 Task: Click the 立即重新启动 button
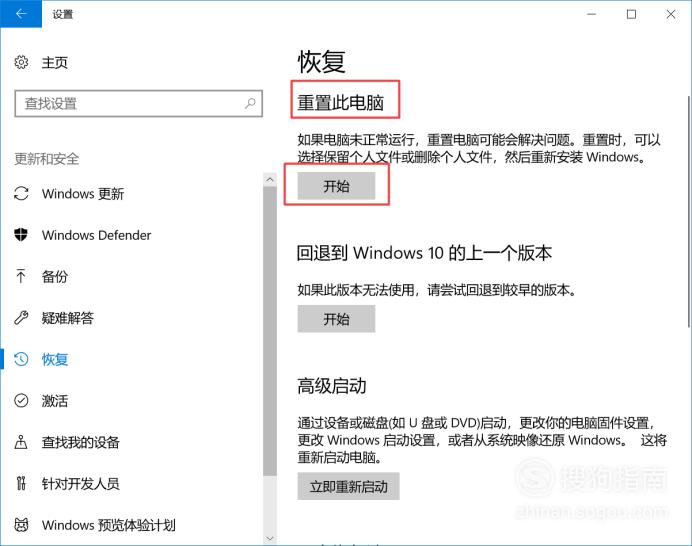pyautogui.click(x=348, y=486)
